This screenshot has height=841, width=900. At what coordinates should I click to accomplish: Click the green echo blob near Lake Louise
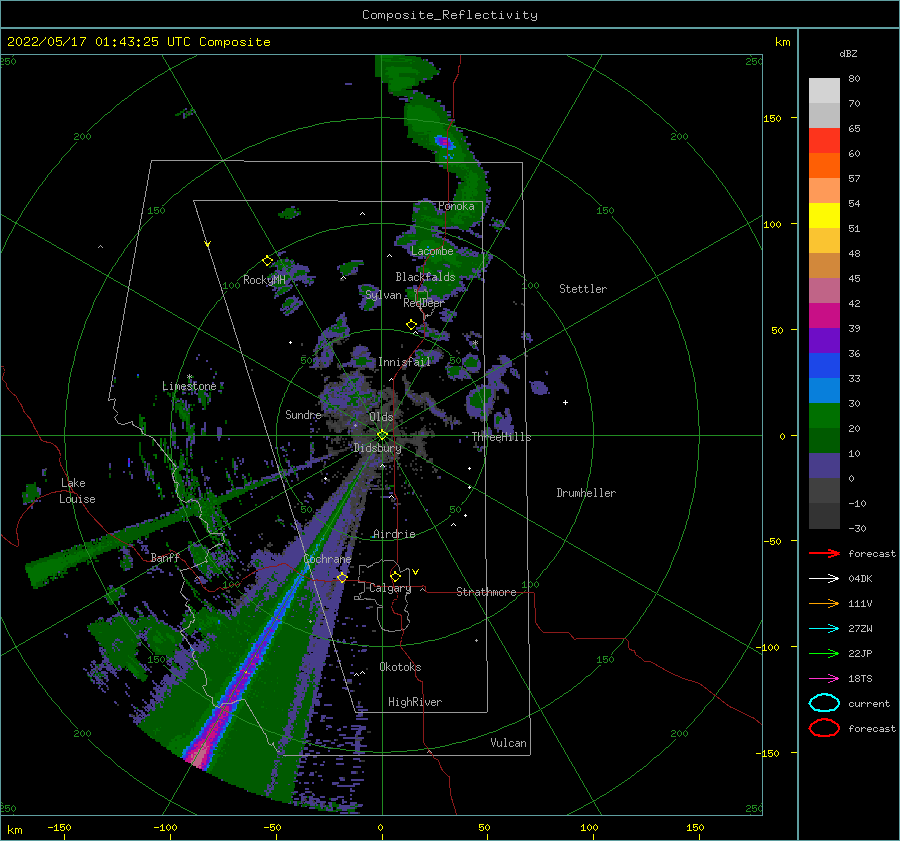tap(32, 493)
